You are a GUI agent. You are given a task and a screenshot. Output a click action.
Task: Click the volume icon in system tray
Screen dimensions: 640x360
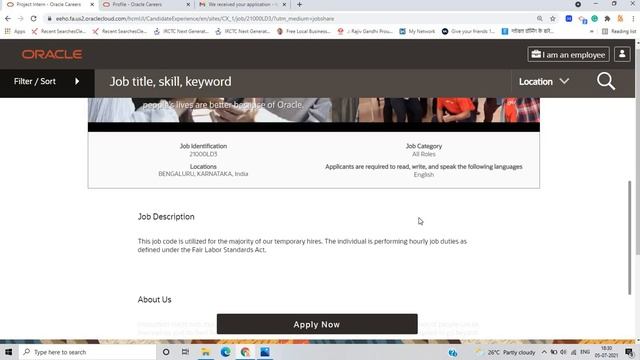coord(563,352)
